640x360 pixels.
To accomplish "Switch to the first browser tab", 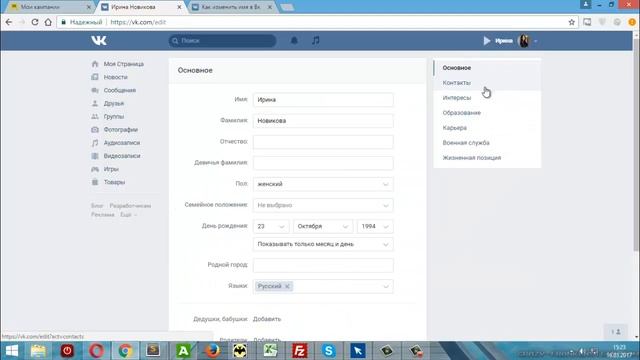I will (x=50, y=7).
